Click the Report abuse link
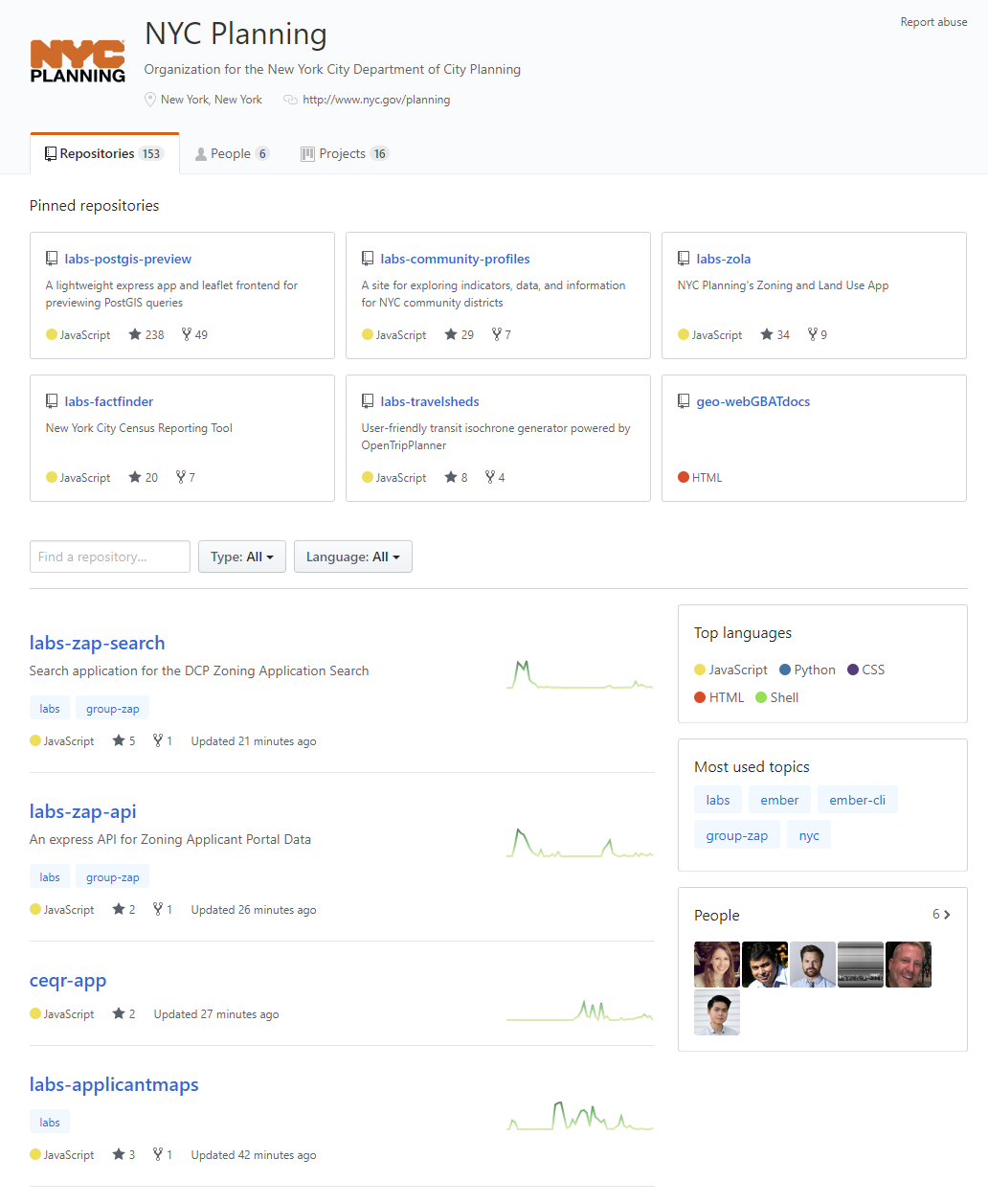The height and width of the screenshot is (1204, 988). [x=933, y=22]
